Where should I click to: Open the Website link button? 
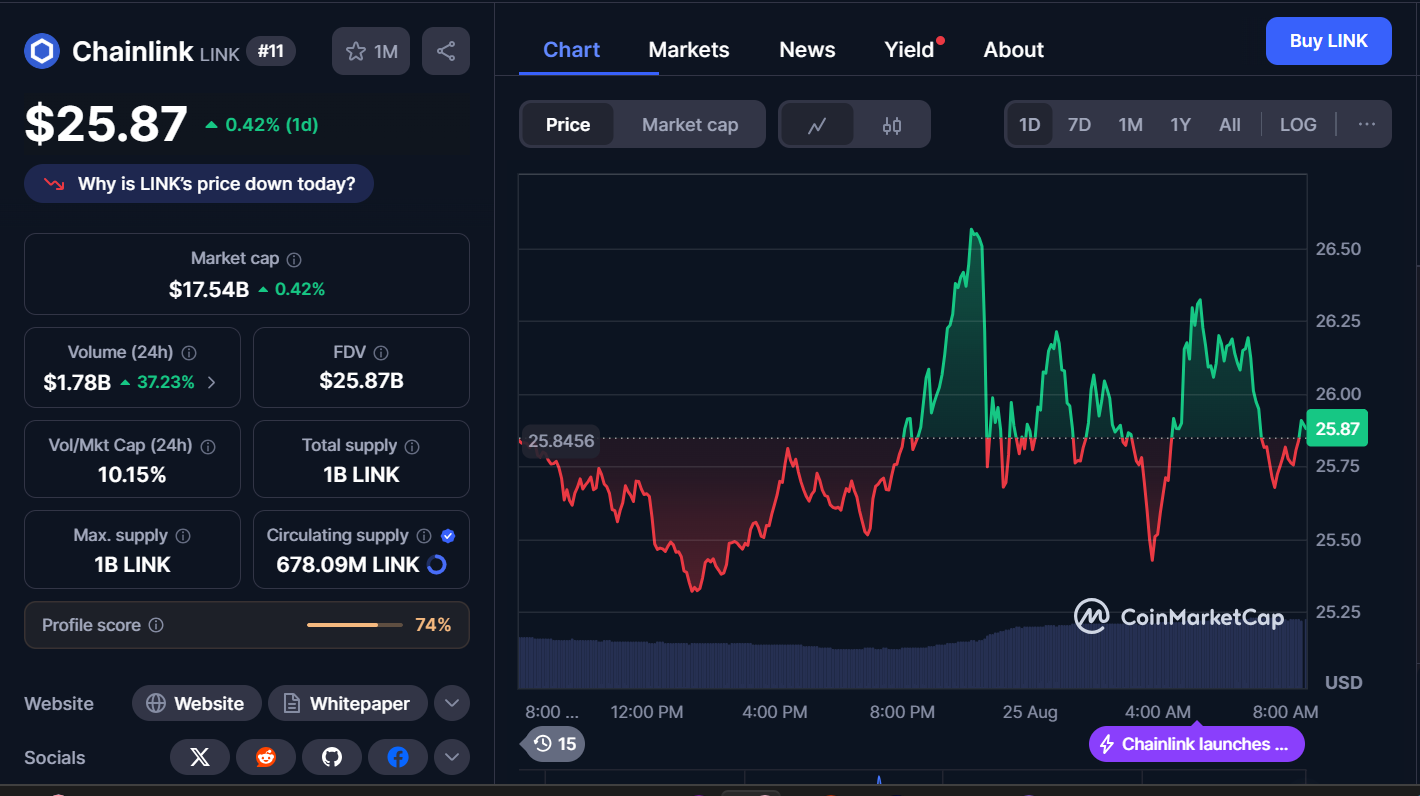[x=196, y=703]
